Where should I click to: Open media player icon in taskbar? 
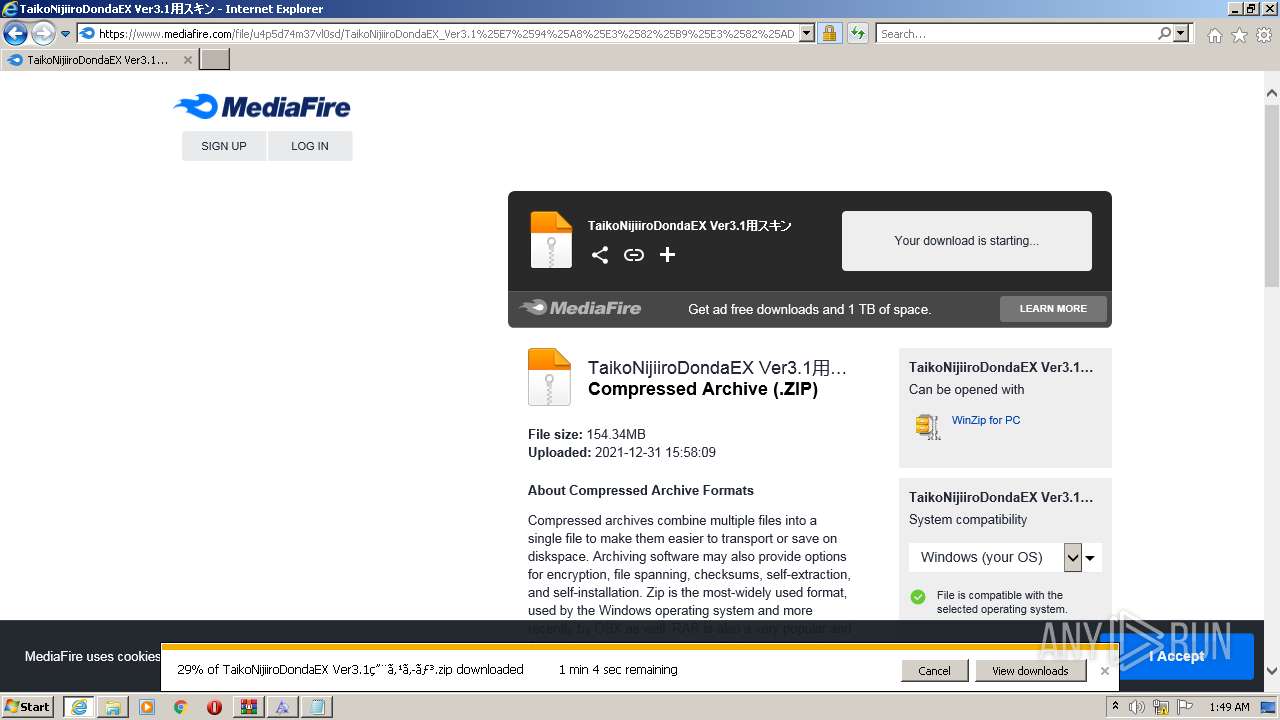click(x=147, y=707)
